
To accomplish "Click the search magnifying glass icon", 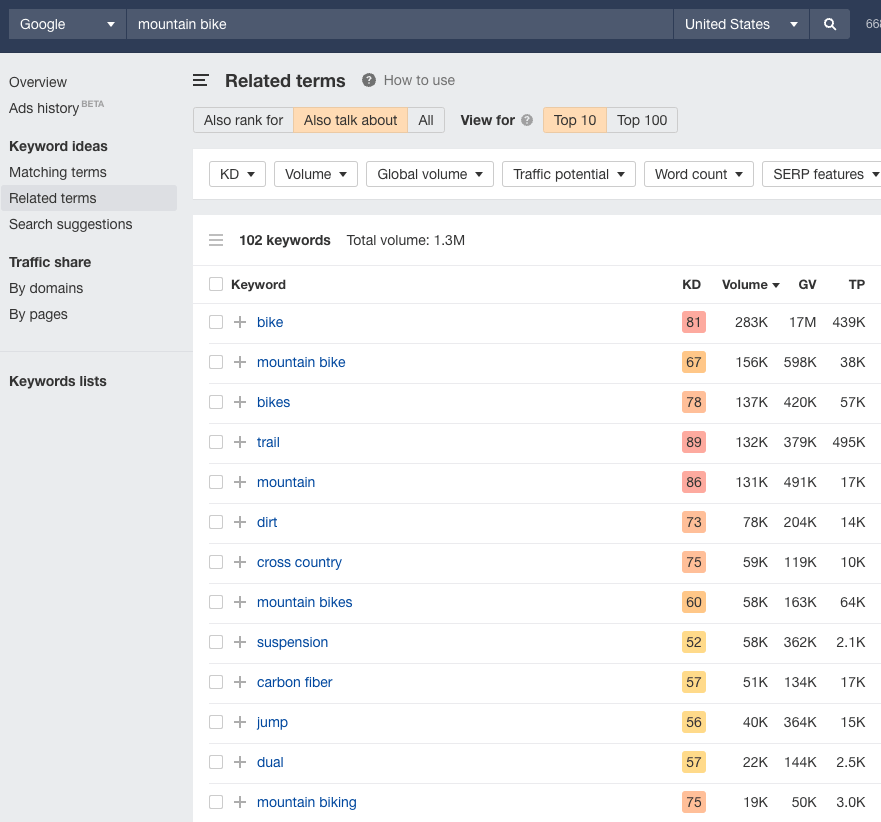I will (x=830, y=22).
